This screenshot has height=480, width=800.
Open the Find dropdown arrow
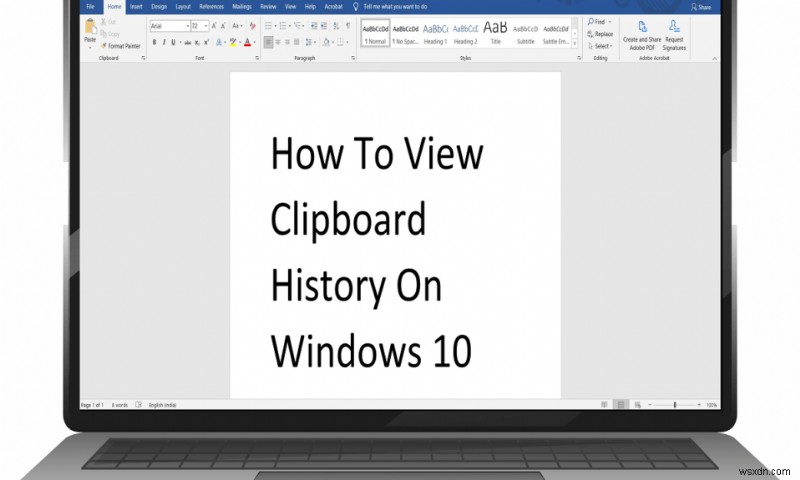(x=610, y=22)
